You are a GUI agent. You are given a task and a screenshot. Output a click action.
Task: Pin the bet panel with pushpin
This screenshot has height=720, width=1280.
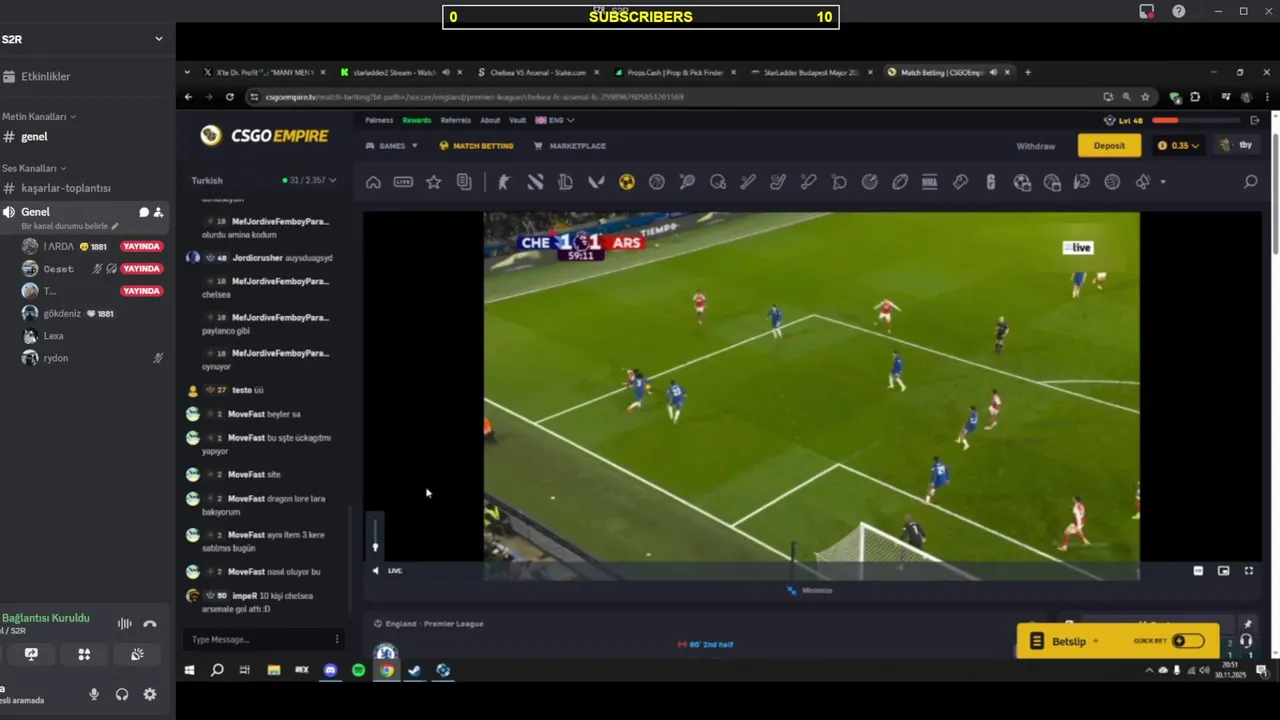[1247, 624]
